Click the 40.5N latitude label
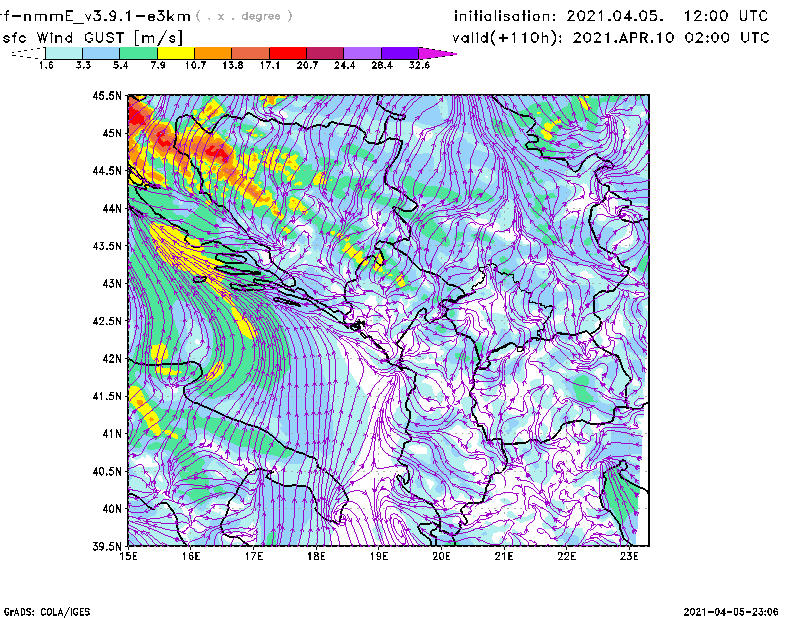800x618 pixels. (x=107, y=471)
